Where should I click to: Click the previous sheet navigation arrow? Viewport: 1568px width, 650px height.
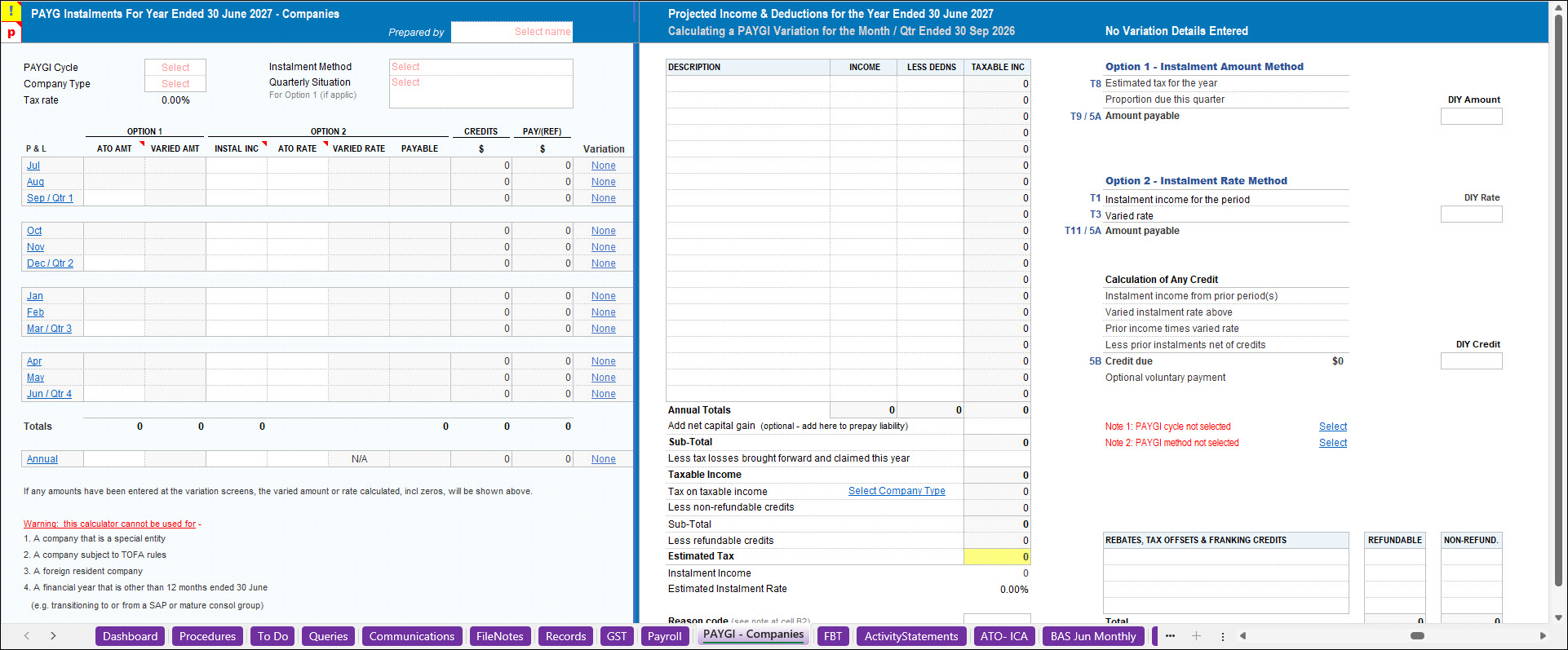pyautogui.click(x=27, y=636)
